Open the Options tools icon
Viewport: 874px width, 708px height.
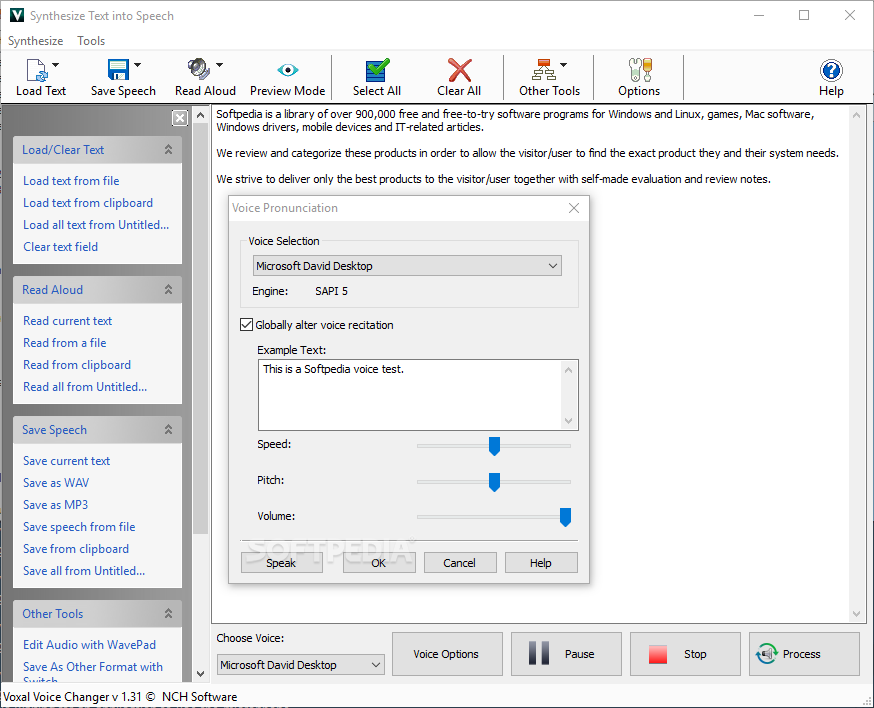pyautogui.click(x=640, y=70)
